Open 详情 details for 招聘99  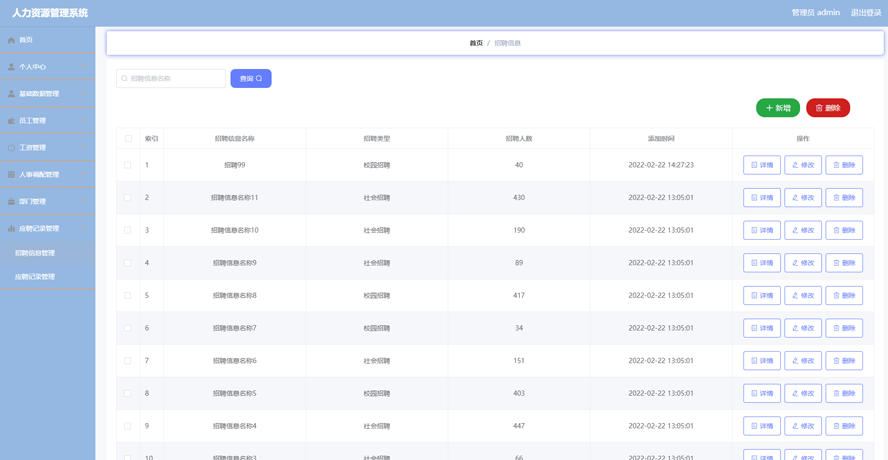pyautogui.click(x=762, y=165)
